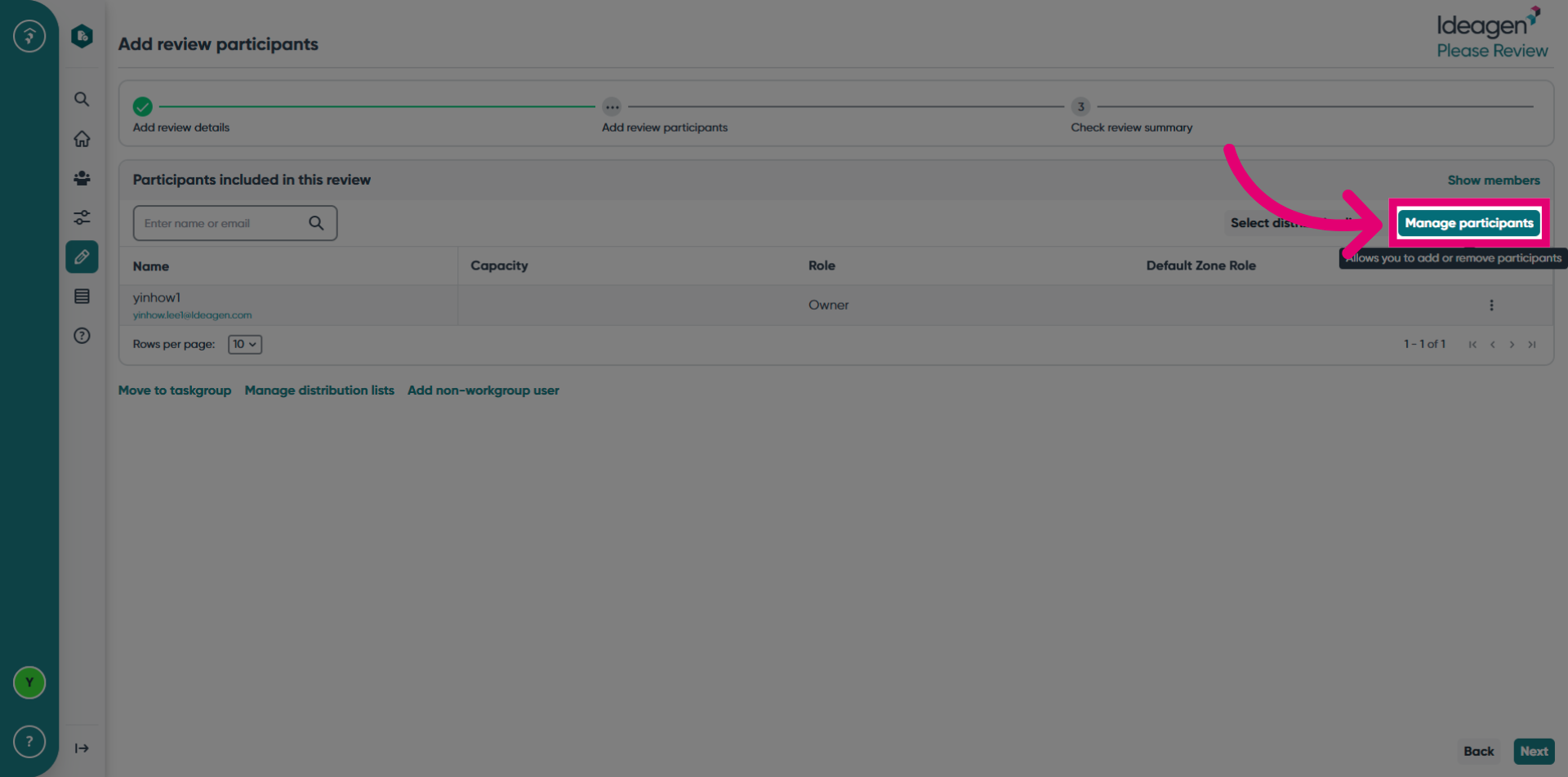The image size is (1568, 777).
Task: Open the Select distribution list dropdown
Action: pyautogui.click(x=1303, y=223)
